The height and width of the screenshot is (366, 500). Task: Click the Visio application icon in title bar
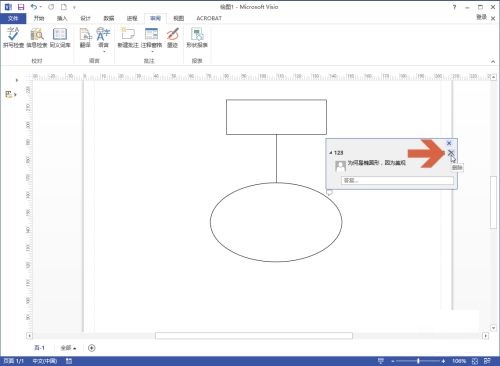8,7
